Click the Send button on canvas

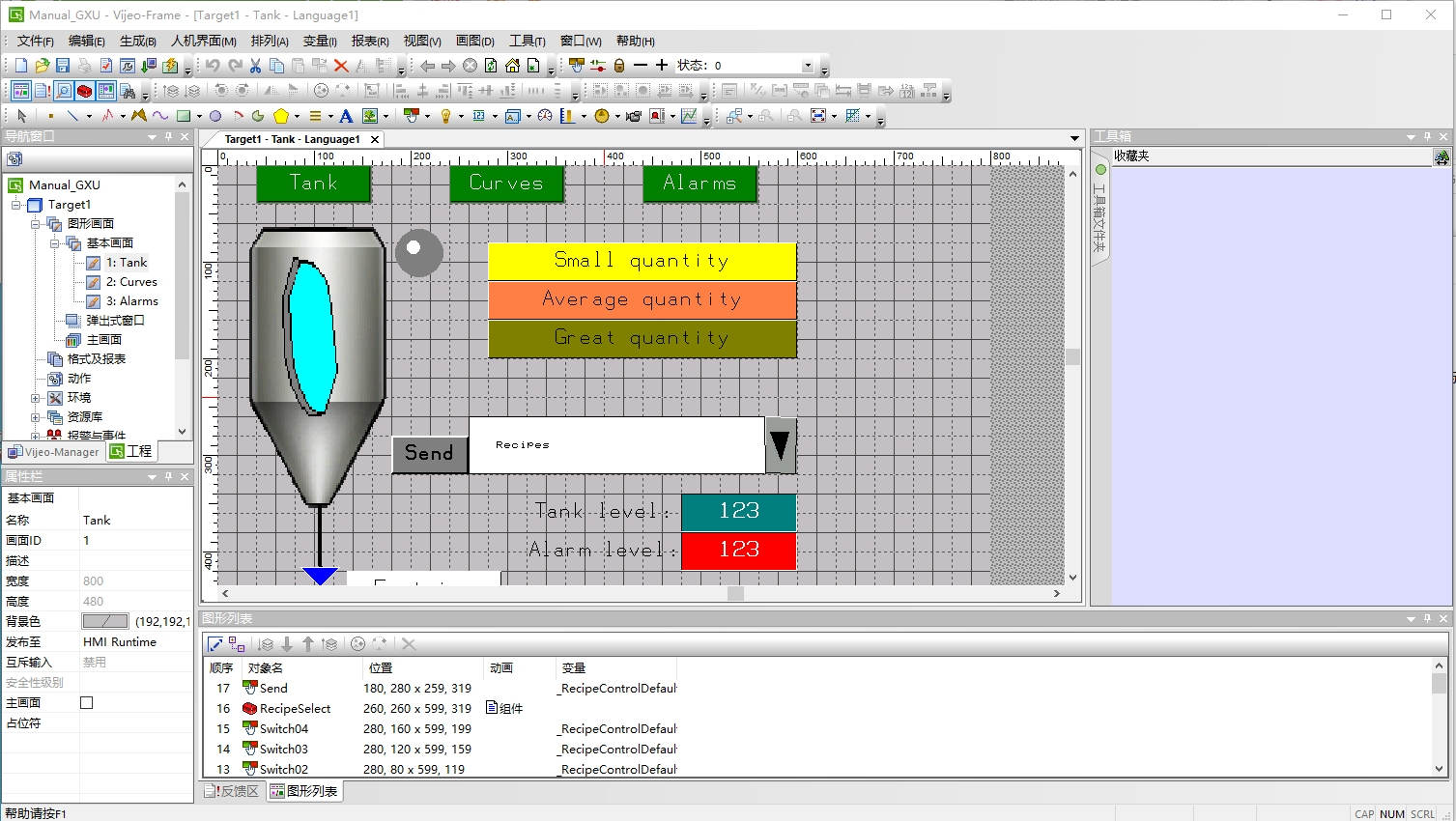coord(430,454)
